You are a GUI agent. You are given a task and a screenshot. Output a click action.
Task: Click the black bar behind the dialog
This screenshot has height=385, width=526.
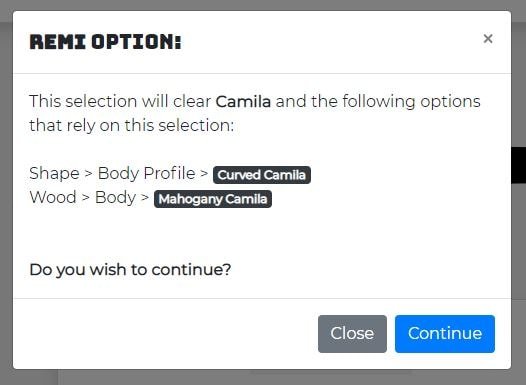pos(519,165)
